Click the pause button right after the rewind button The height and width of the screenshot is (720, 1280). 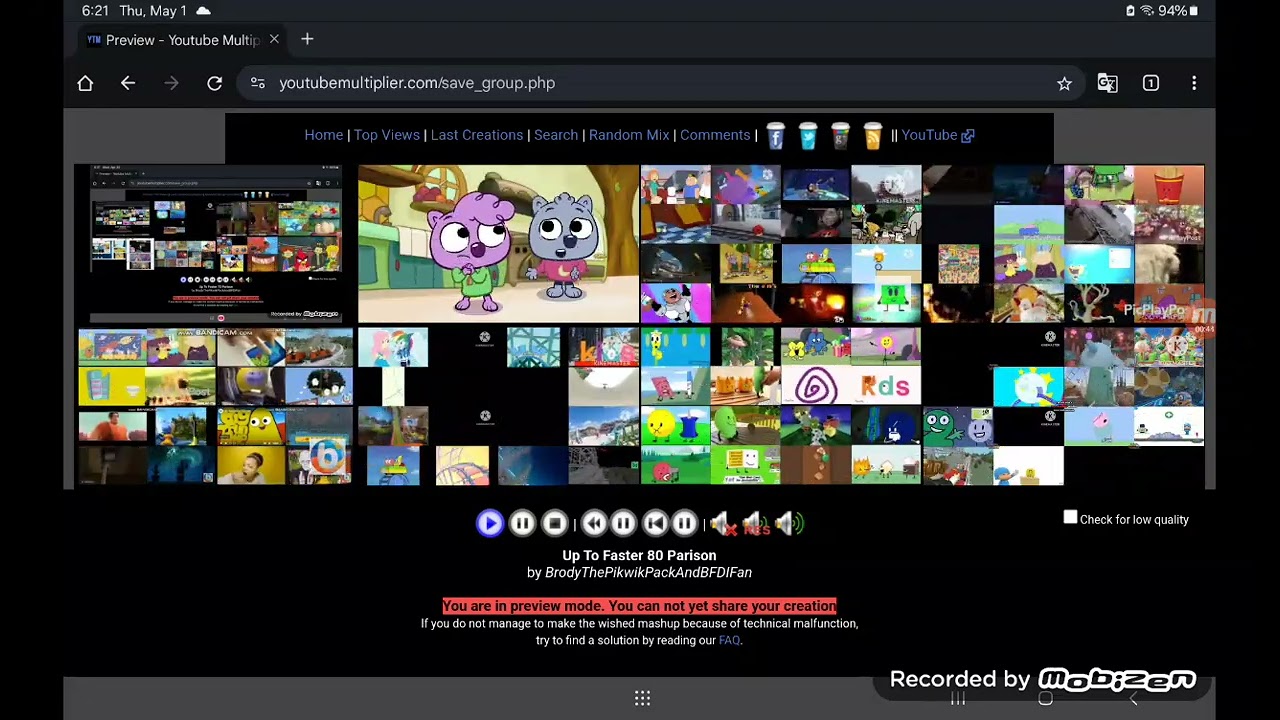pos(623,523)
